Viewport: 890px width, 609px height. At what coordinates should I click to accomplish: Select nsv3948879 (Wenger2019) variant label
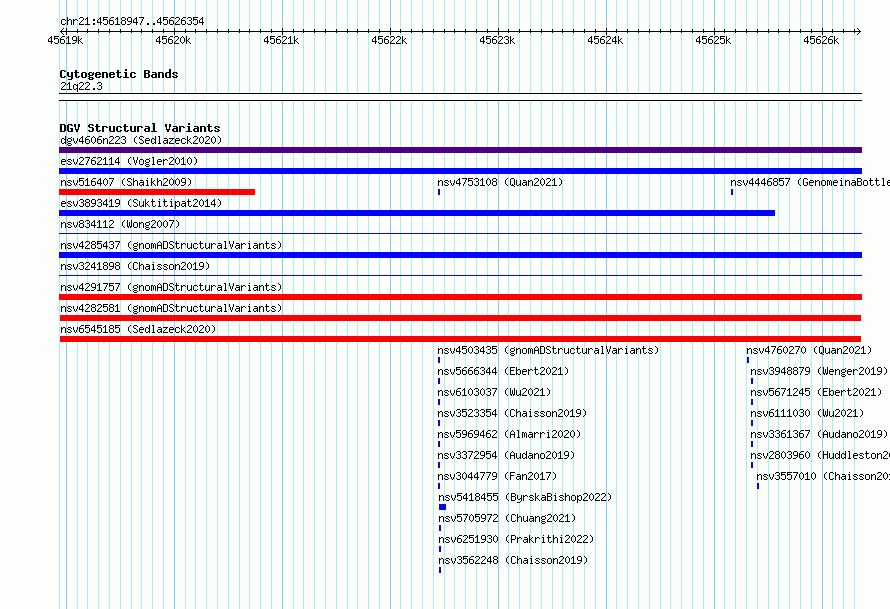pyautogui.click(x=818, y=371)
